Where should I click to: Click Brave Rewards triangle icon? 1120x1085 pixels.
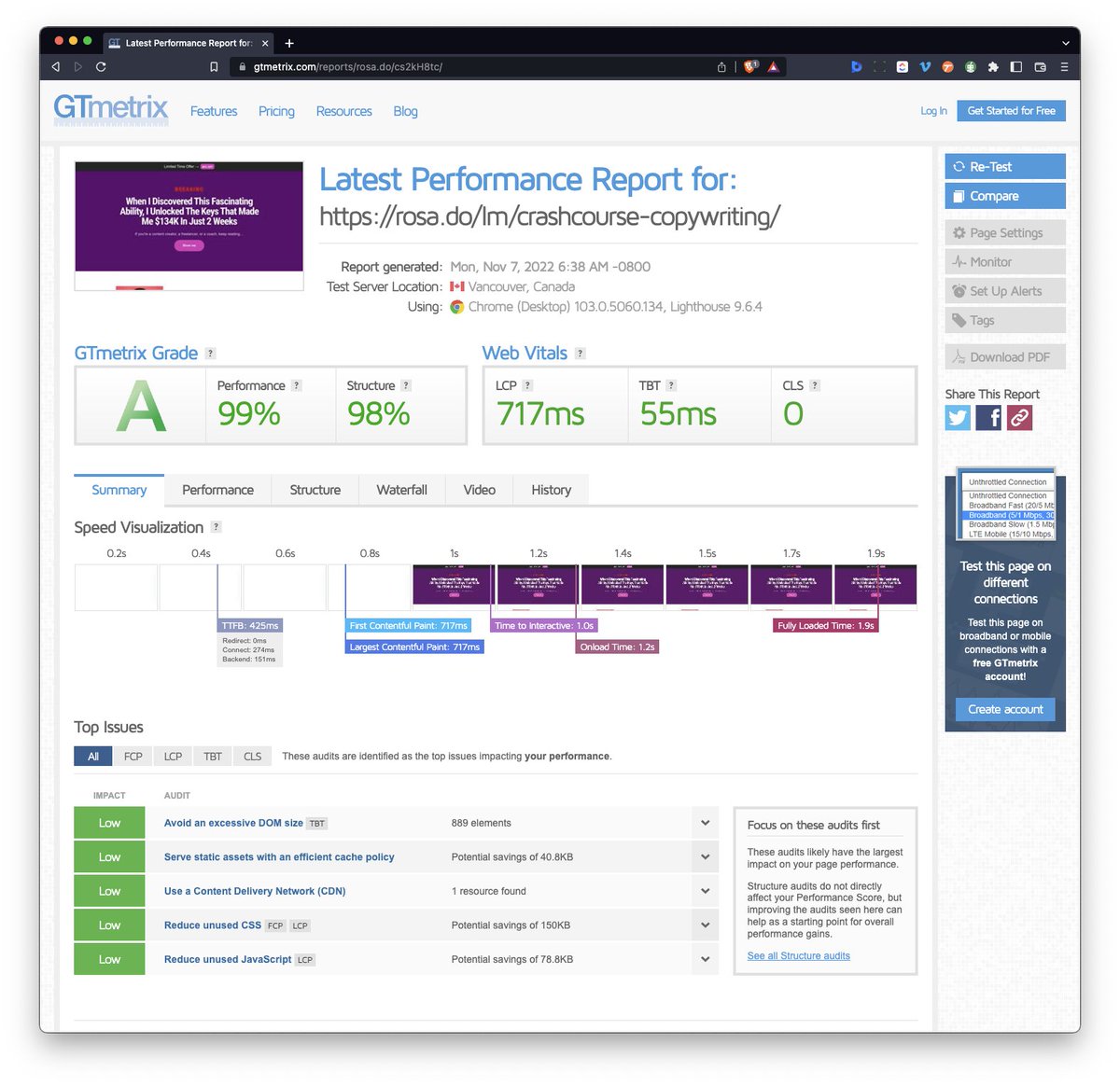point(774,66)
